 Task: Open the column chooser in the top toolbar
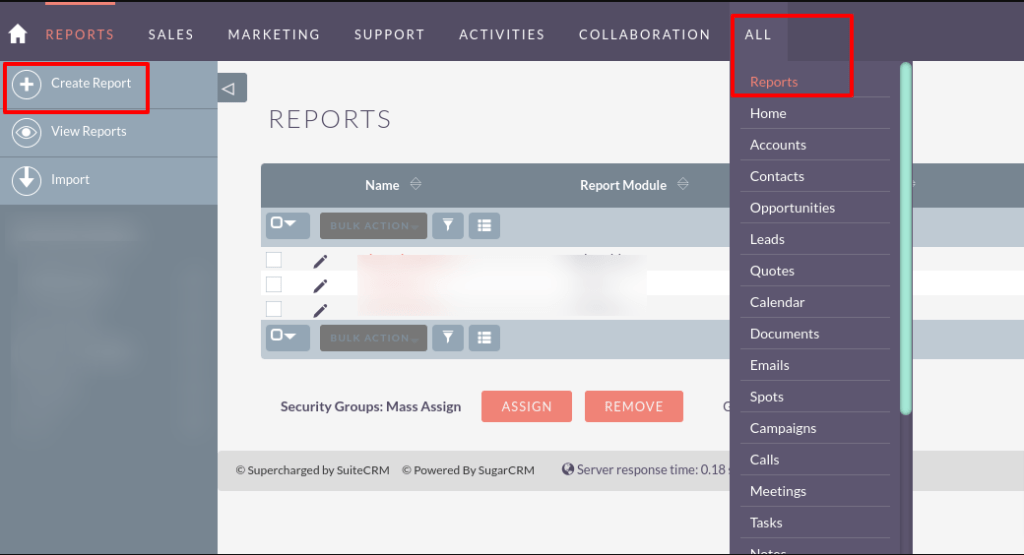[484, 225]
